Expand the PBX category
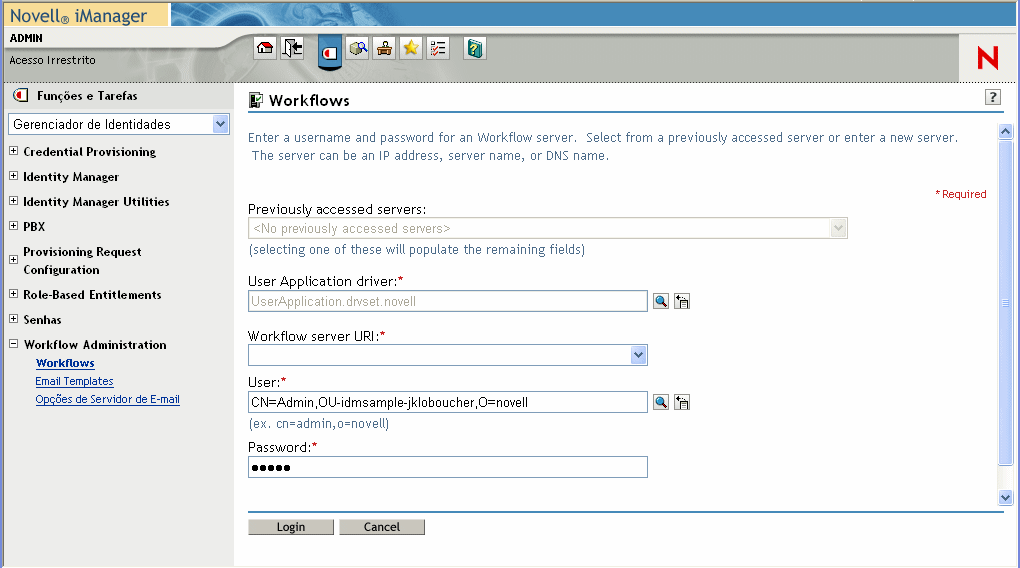 (x=13, y=226)
